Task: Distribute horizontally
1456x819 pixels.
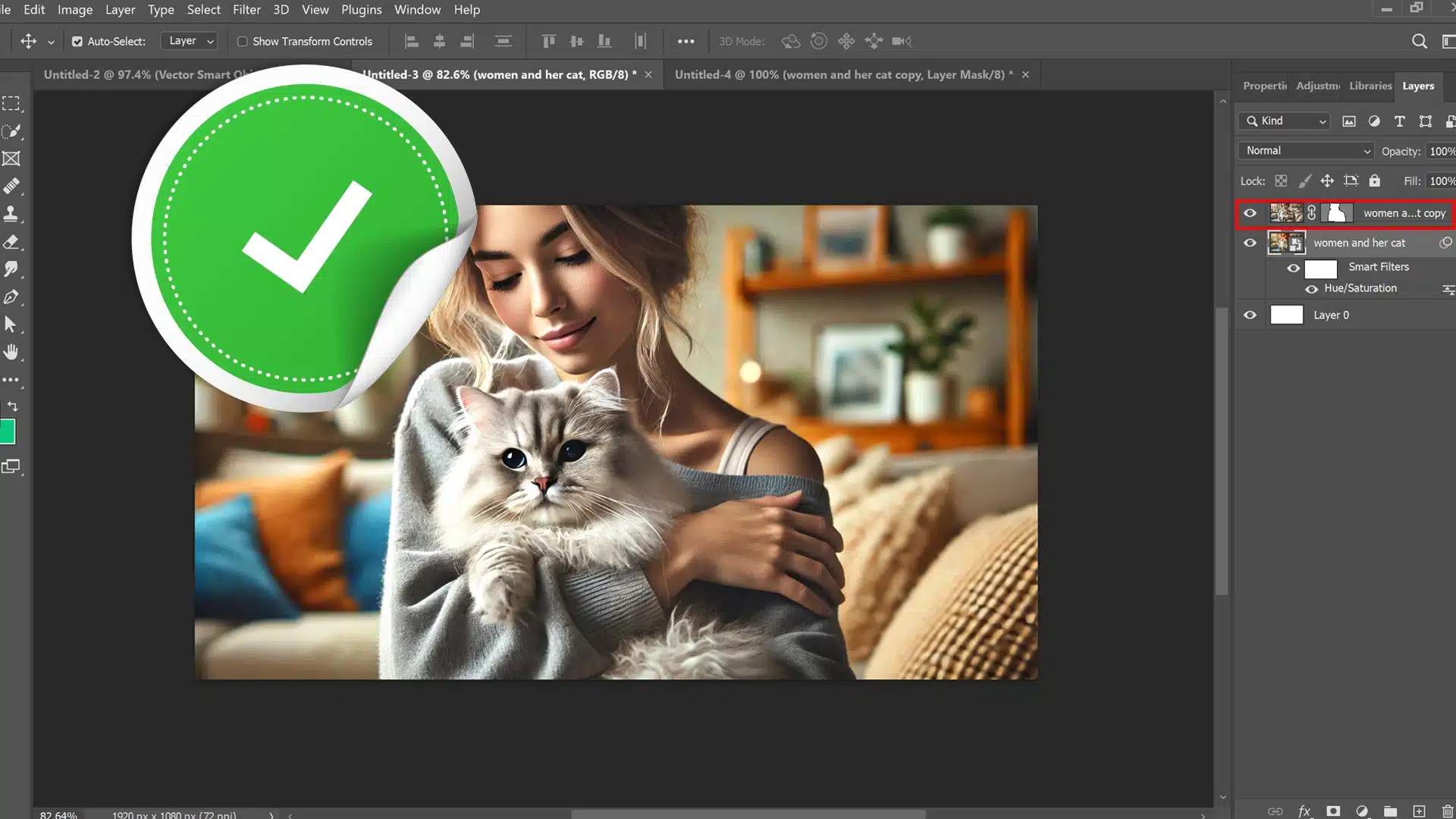Action: click(641, 41)
